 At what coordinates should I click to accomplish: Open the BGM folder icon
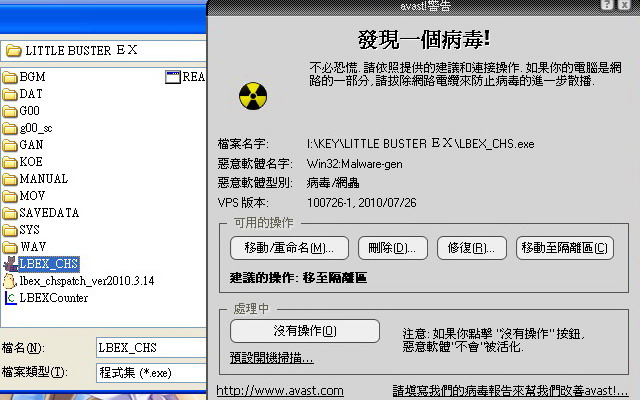click(10, 77)
